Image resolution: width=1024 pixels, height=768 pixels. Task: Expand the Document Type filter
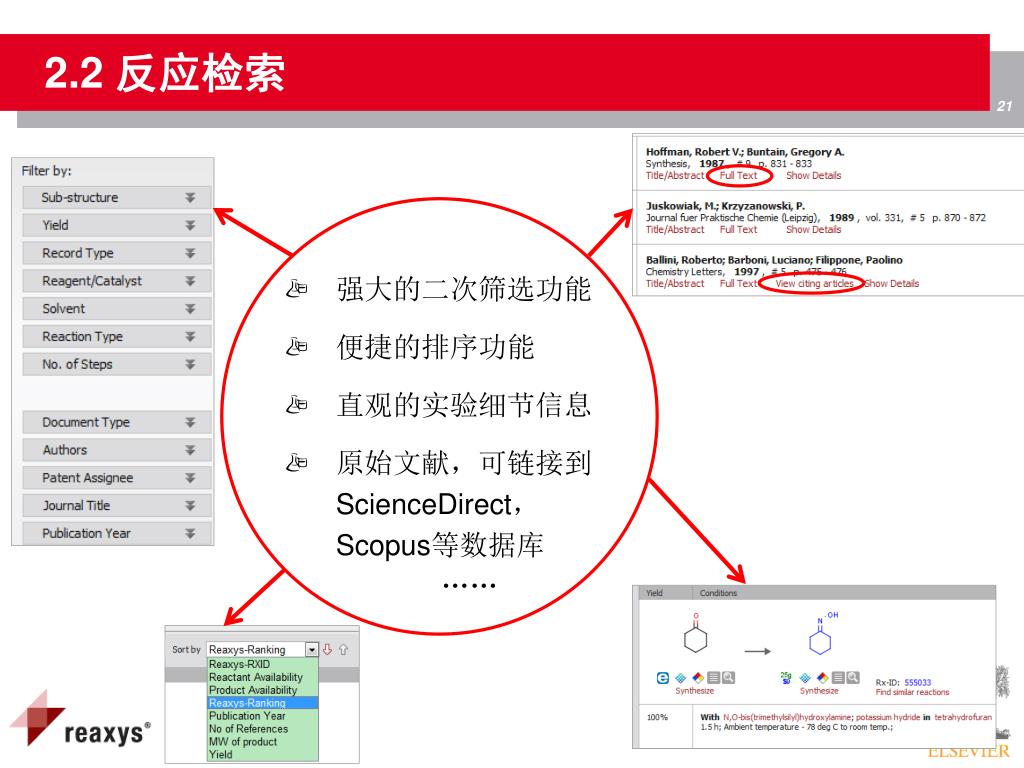coord(117,422)
